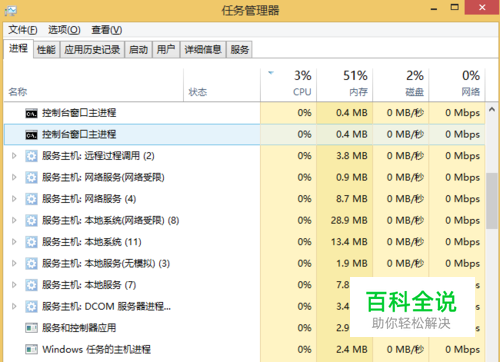
Task: Click the 2.4 MB memory value
Action: (x=352, y=349)
